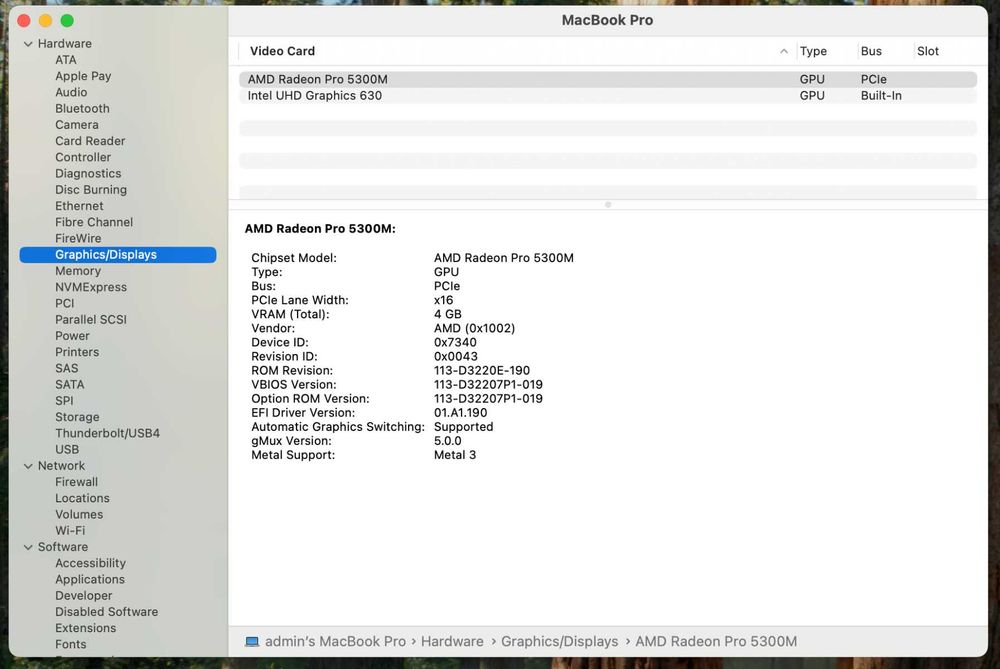This screenshot has height=669, width=1000.
Task: Select Audio in the sidebar
Action: pos(71,92)
